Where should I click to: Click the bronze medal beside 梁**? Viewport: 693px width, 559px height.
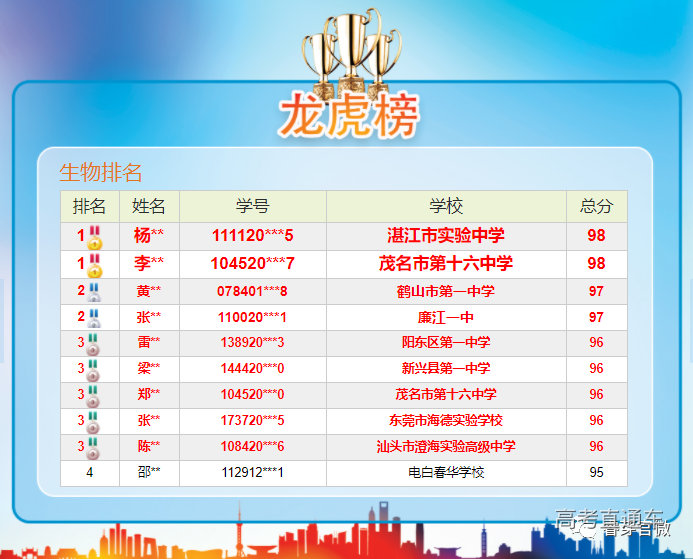[93, 370]
